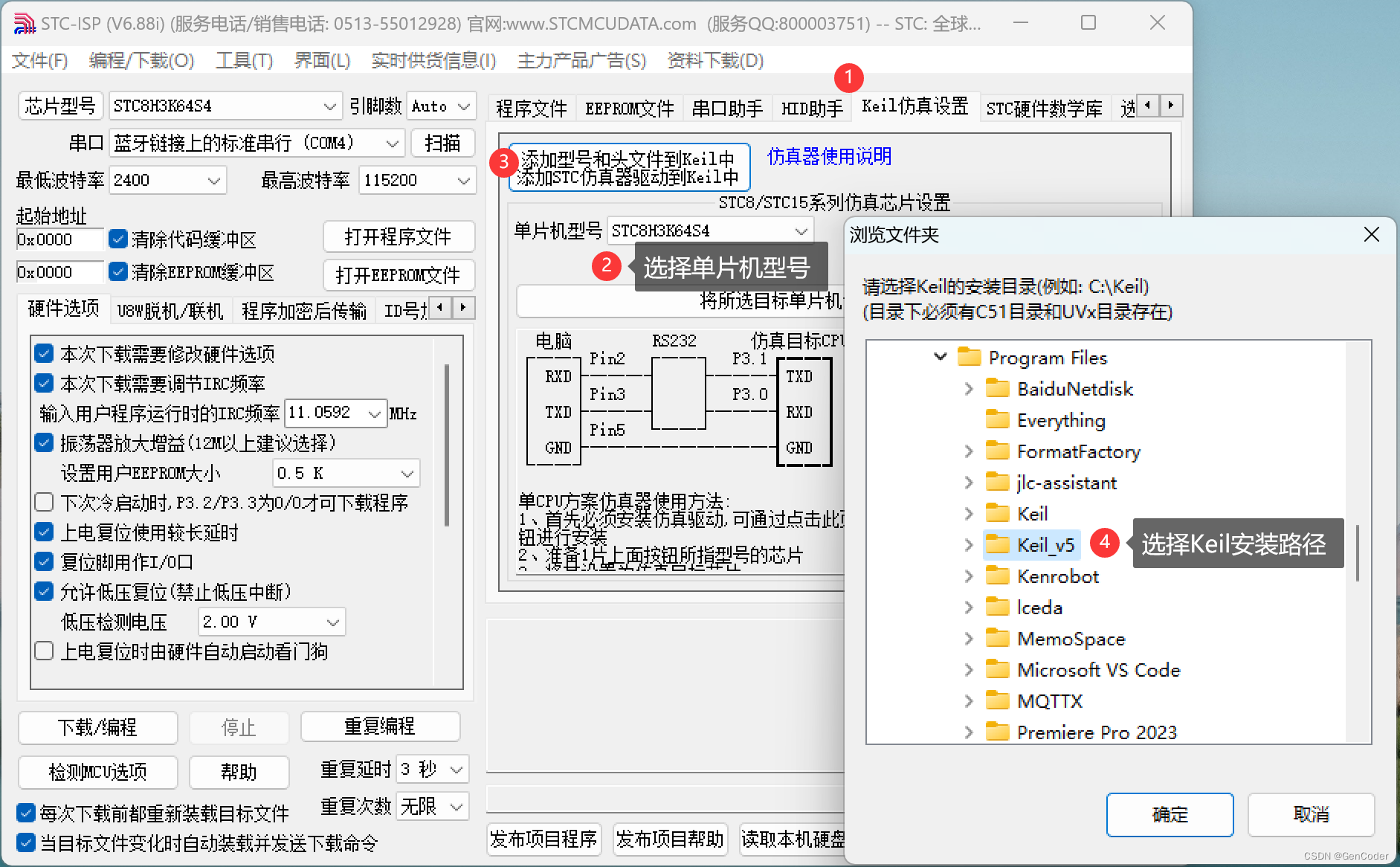Screen dimensions: 1400x867
Task: Toggle 上电复位使用较长延时 checkbox
Action: (x=44, y=532)
